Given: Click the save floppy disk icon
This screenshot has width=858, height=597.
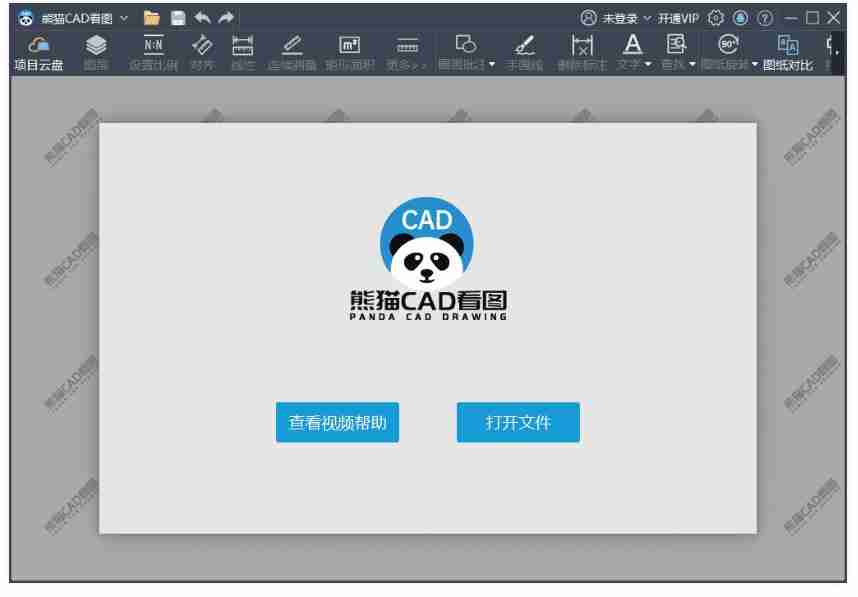Looking at the screenshot, I should point(178,18).
